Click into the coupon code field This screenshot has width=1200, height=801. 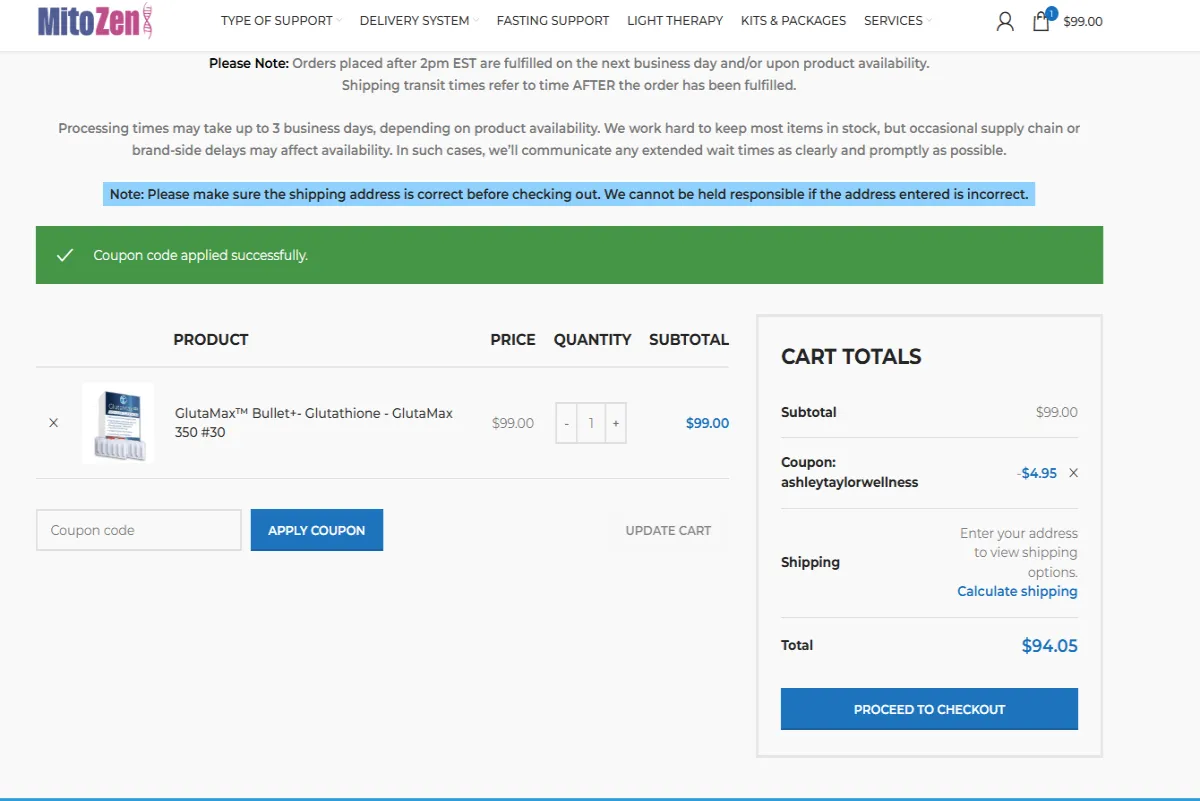click(x=138, y=530)
